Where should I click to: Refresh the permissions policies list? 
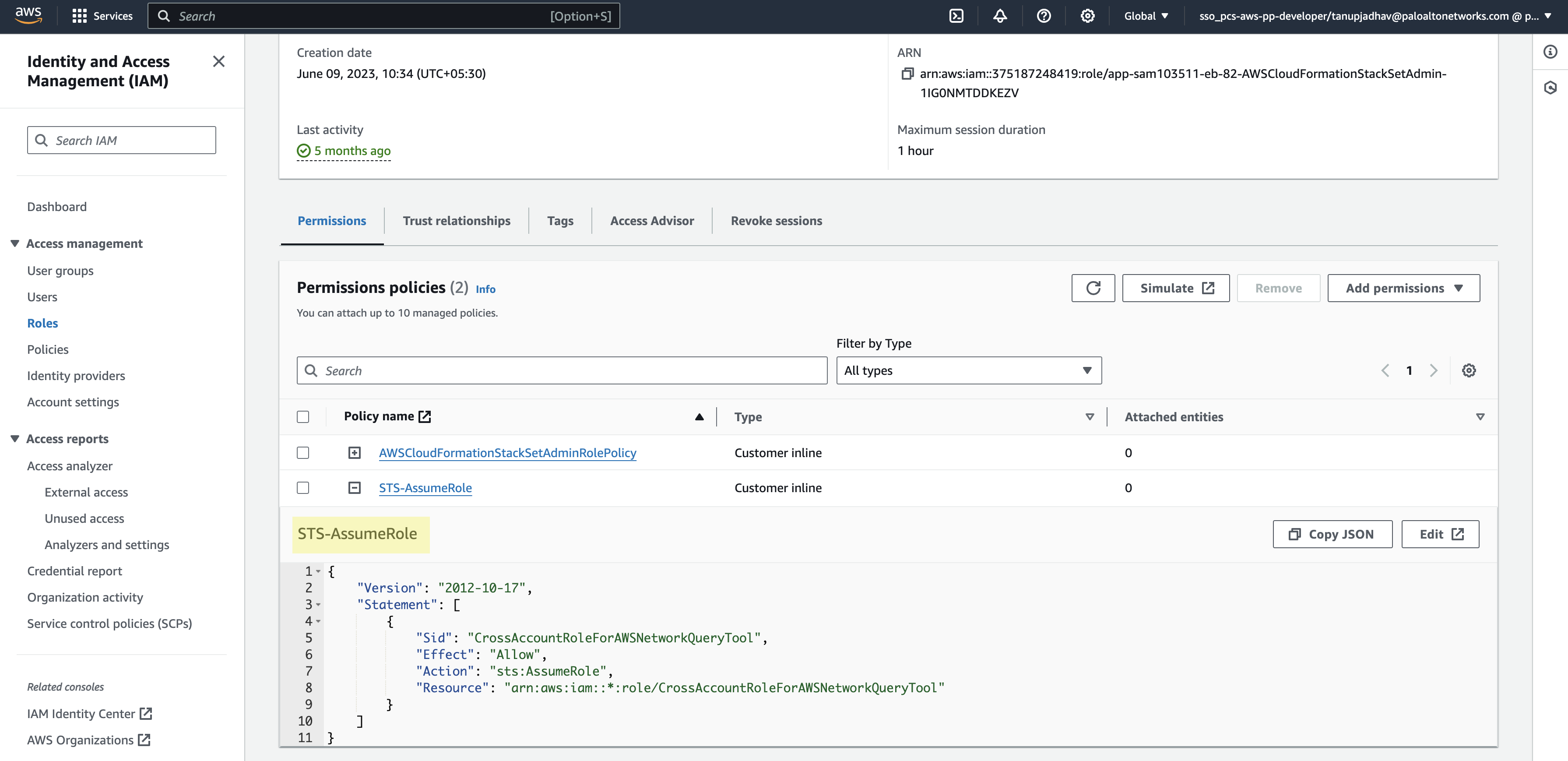1093,288
